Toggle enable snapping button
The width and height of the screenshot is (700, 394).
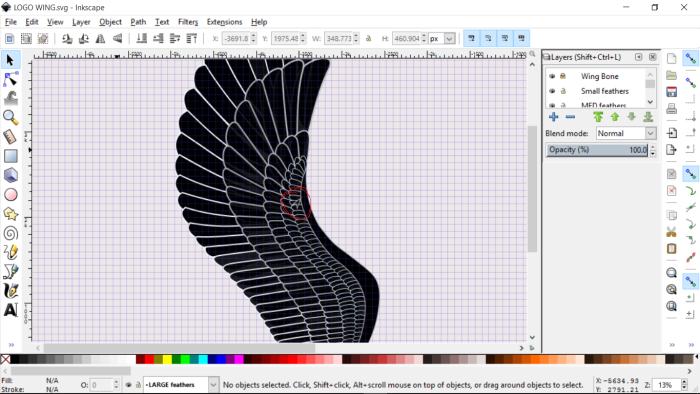click(691, 58)
